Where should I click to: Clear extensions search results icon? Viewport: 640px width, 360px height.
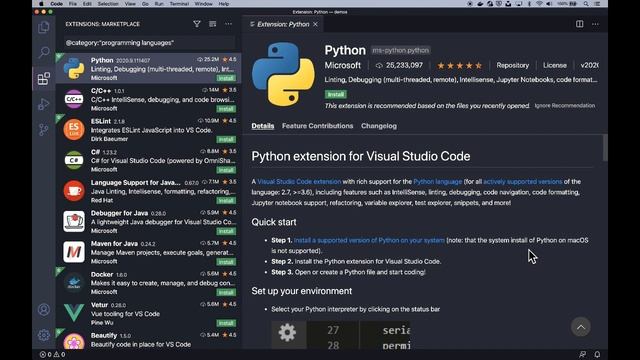click(213, 24)
